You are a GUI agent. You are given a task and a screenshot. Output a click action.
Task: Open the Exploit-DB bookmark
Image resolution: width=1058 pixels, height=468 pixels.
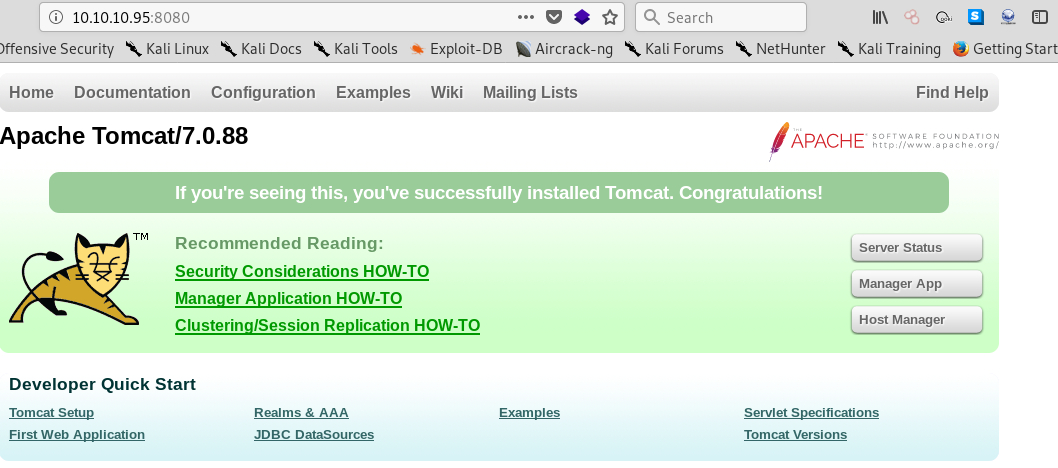point(456,49)
